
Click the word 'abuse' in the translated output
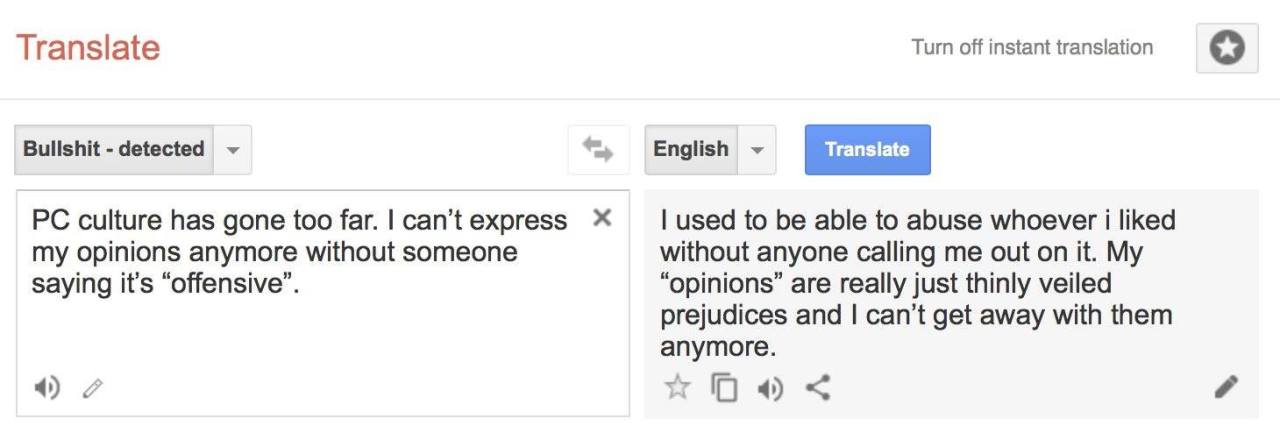(x=885, y=220)
